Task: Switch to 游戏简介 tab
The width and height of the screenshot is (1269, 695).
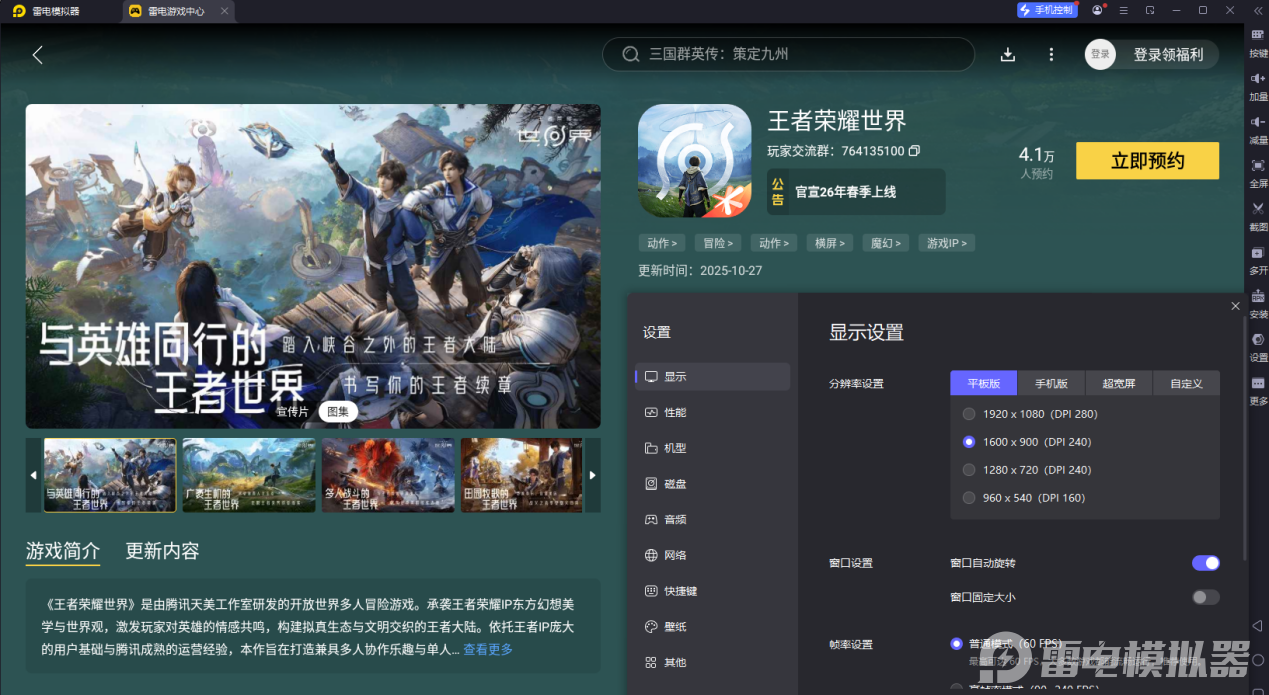Action: [x=63, y=551]
